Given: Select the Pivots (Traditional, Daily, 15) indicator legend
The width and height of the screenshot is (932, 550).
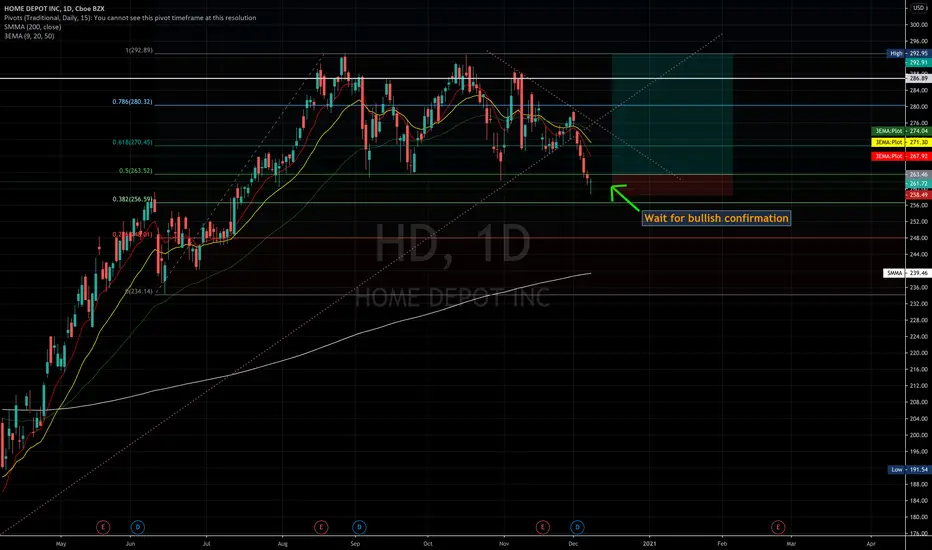Looking at the screenshot, I should tap(130, 18).
